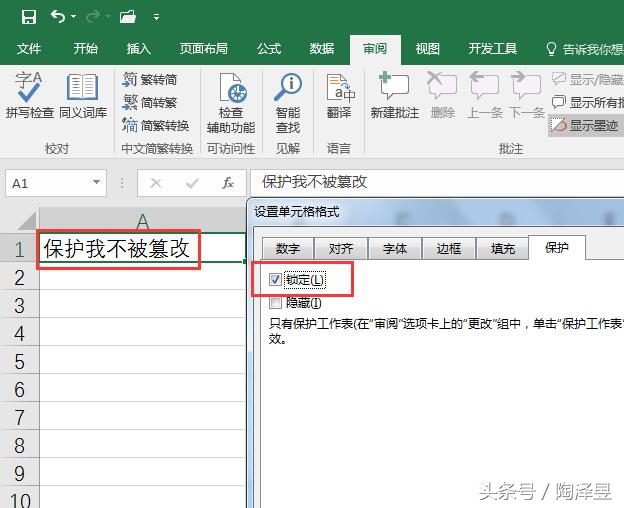Uncheck the 锁定(L) checkbox
This screenshot has height=508, width=624.
click(x=275, y=280)
